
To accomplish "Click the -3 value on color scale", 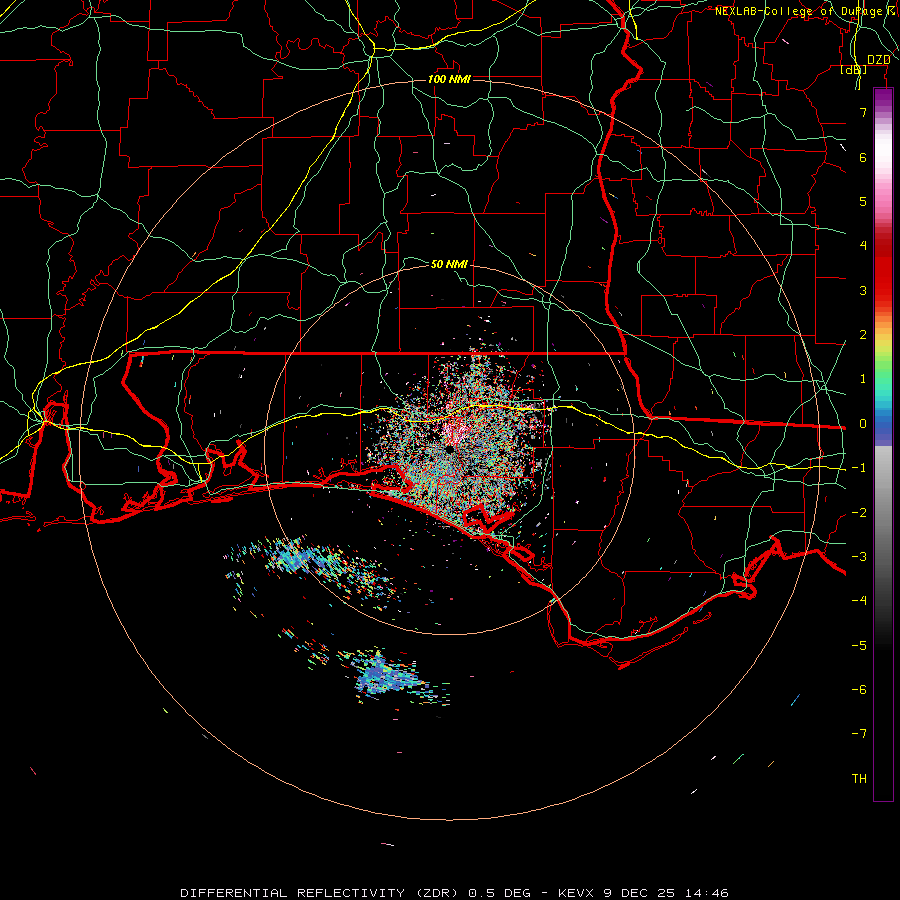I will point(860,557).
